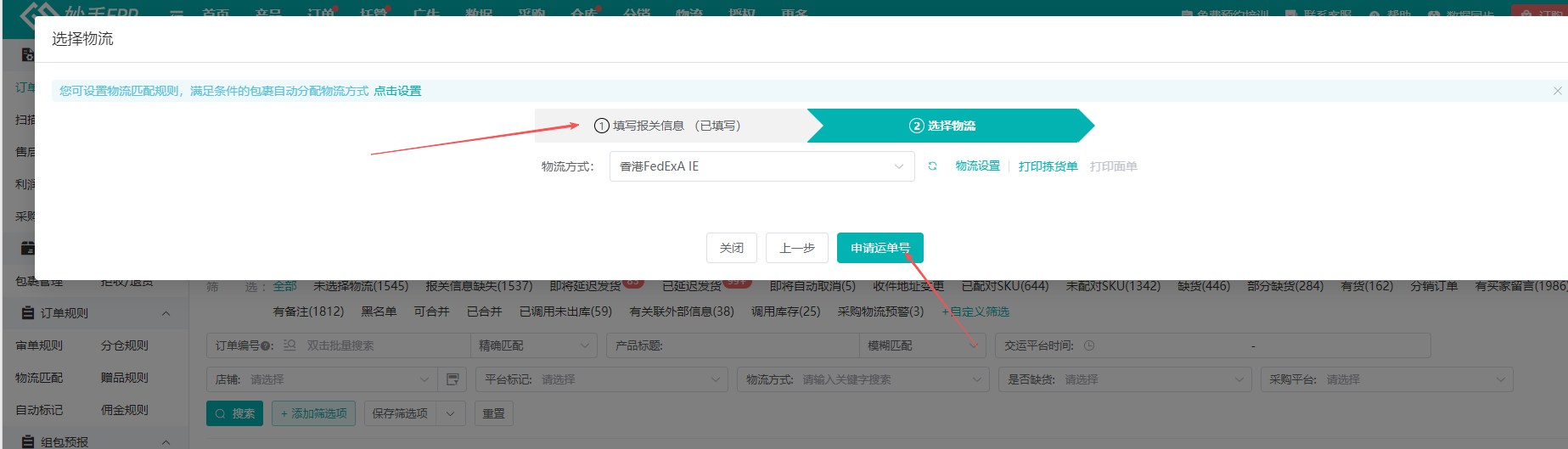
Task: Open 自动标记 in sidebar
Action: click(39, 410)
